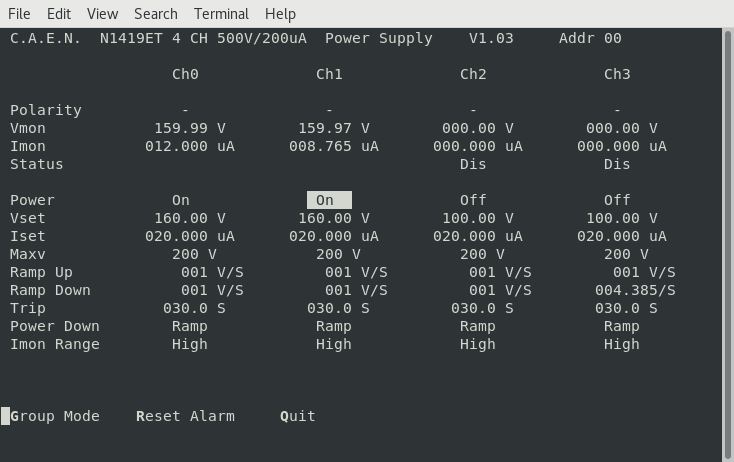This screenshot has width=734, height=462.
Task: Select Ch2 Iset value 020.000 uA
Action: point(478,236)
